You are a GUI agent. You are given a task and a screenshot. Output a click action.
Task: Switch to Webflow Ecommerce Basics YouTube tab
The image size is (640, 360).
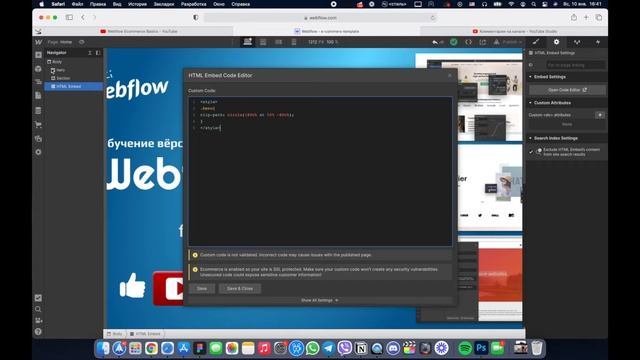(139, 31)
